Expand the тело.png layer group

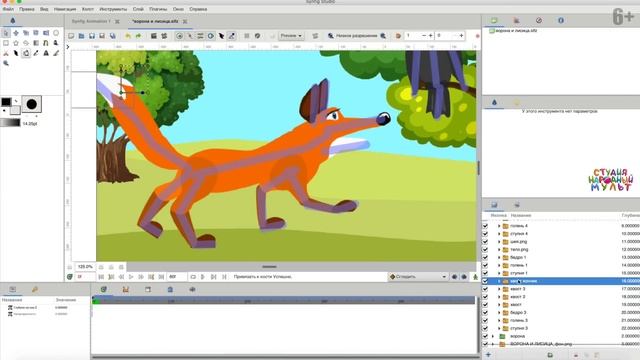pos(499,249)
